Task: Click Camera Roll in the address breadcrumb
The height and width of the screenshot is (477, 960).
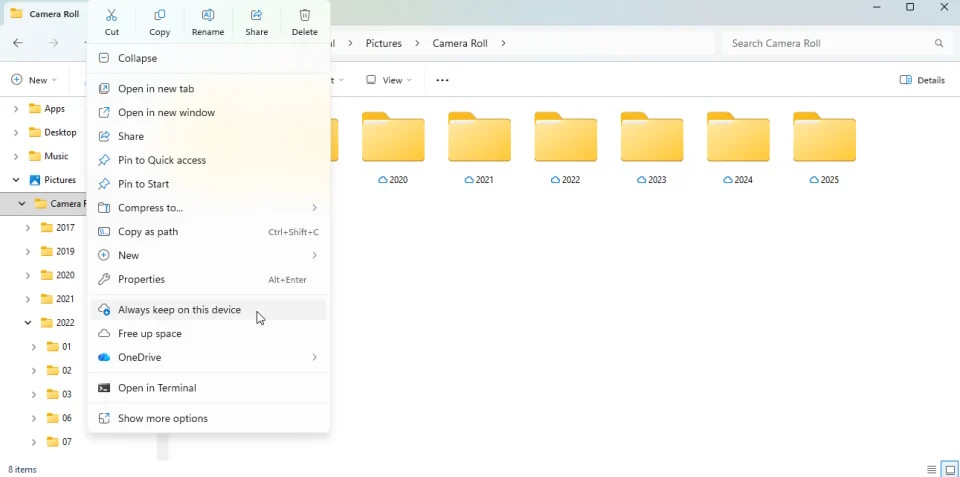Action: click(460, 43)
